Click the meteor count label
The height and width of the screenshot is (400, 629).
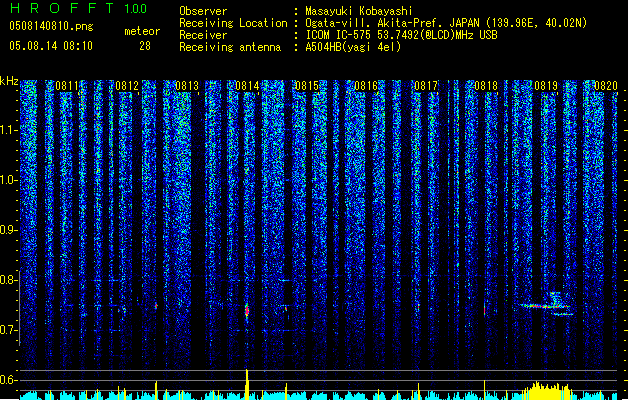click(x=142, y=31)
